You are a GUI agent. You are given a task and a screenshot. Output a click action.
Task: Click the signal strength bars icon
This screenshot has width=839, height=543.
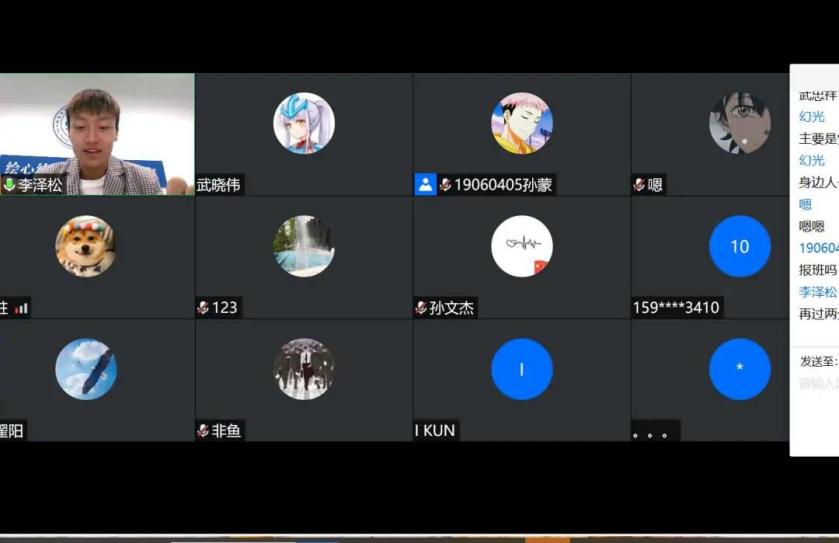21,308
